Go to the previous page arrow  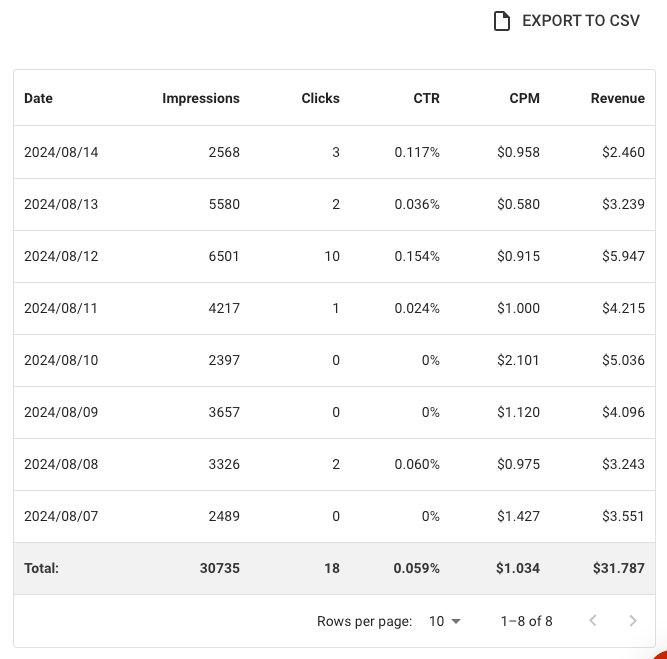coord(593,621)
